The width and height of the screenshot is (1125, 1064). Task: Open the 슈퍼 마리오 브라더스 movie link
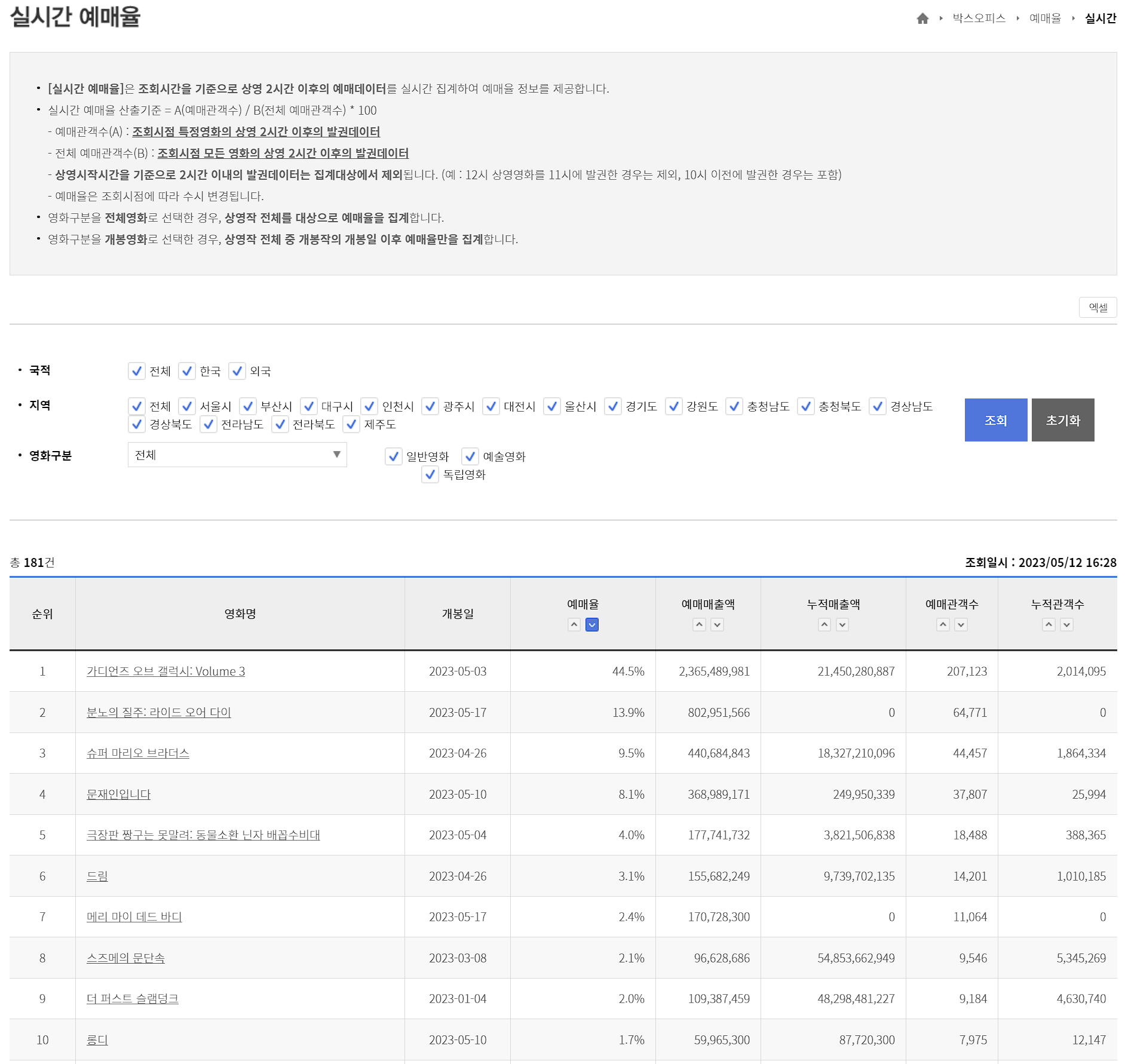[x=138, y=753]
